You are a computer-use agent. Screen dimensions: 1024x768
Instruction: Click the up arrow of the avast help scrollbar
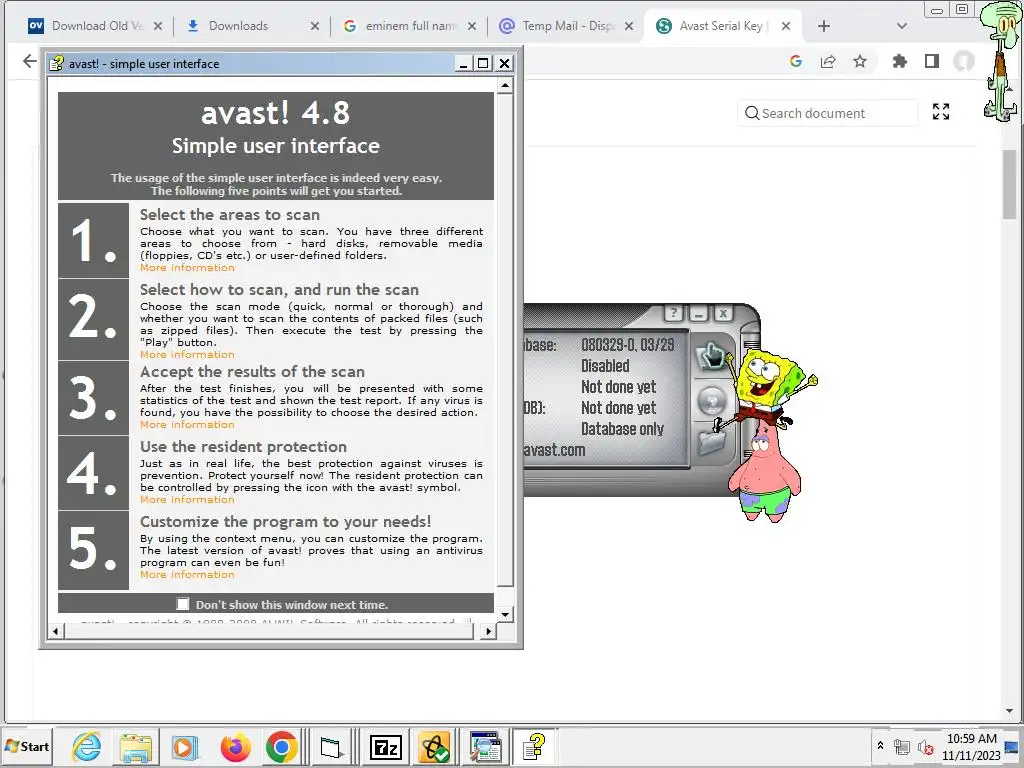pyautogui.click(x=505, y=86)
